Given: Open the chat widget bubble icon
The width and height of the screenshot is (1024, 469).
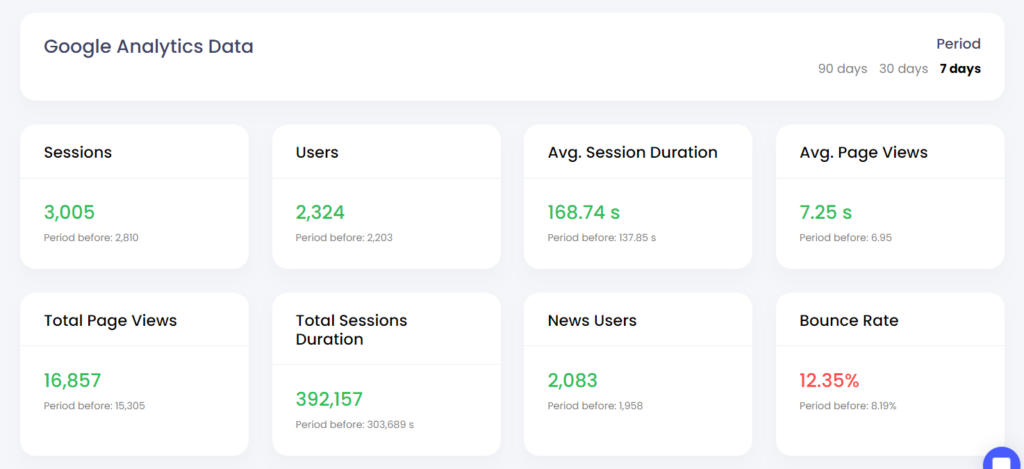Looking at the screenshot, I should (x=1003, y=459).
